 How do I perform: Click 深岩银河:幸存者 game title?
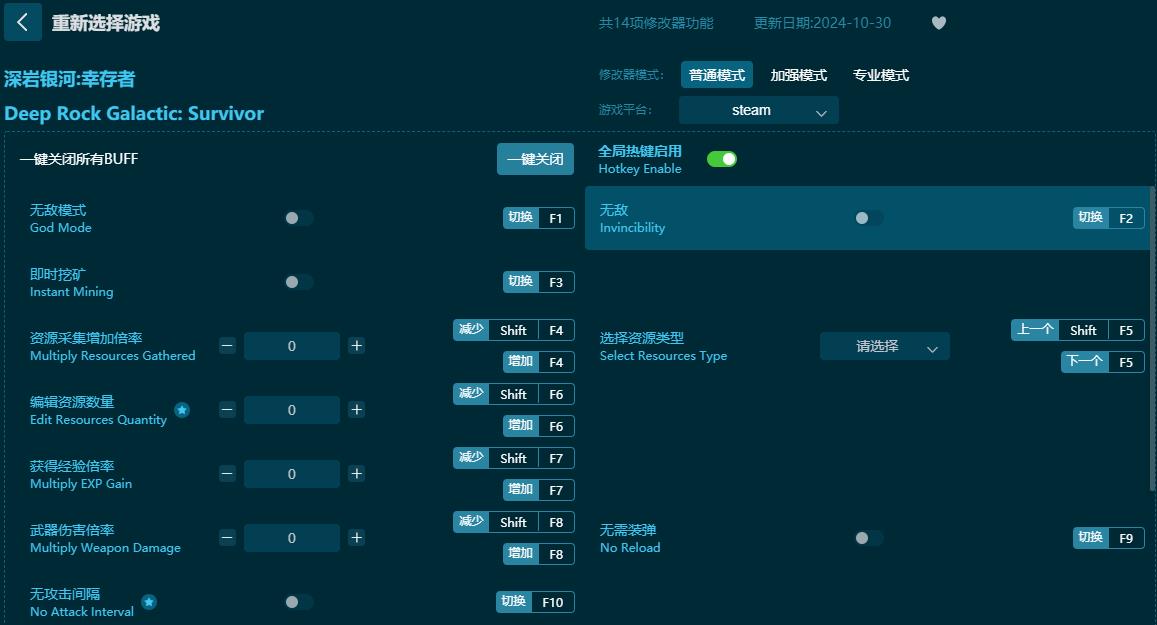(69, 79)
